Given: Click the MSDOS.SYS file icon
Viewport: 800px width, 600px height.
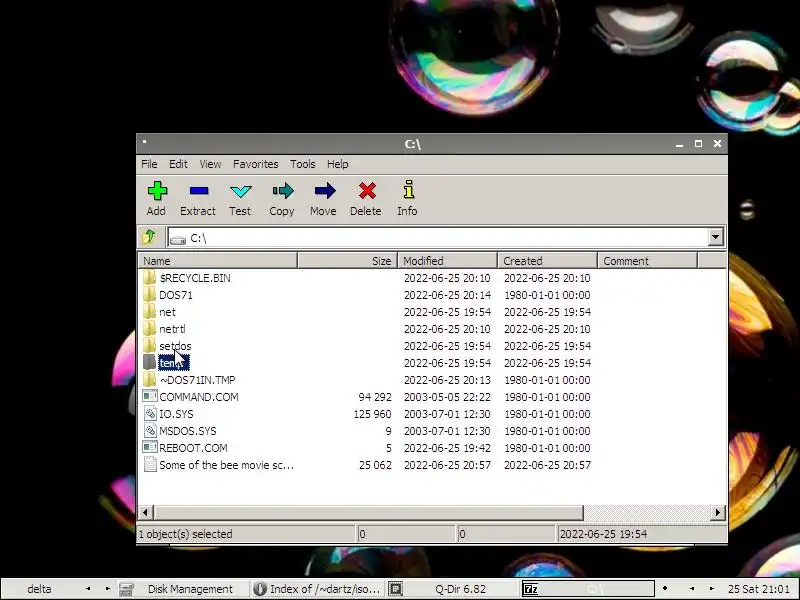Looking at the screenshot, I should [149, 431].
